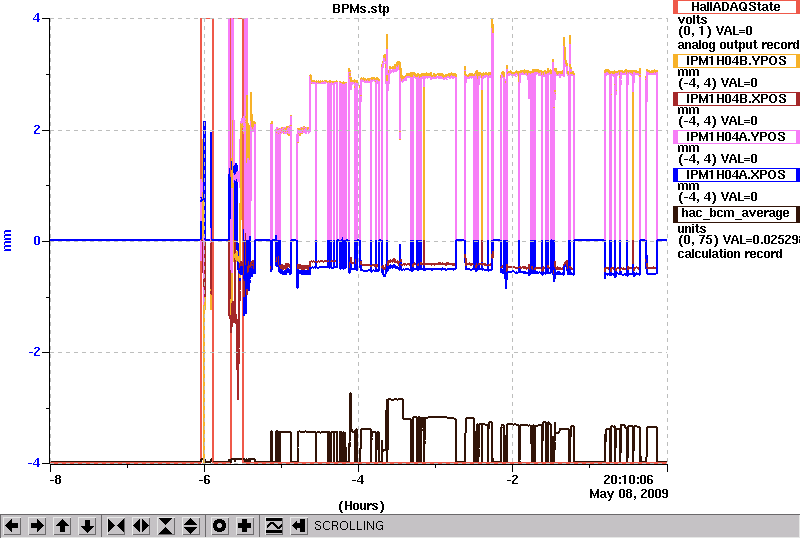Pan the plot down with the down arrow
800x538 pixels.
[x=88, y=526]
